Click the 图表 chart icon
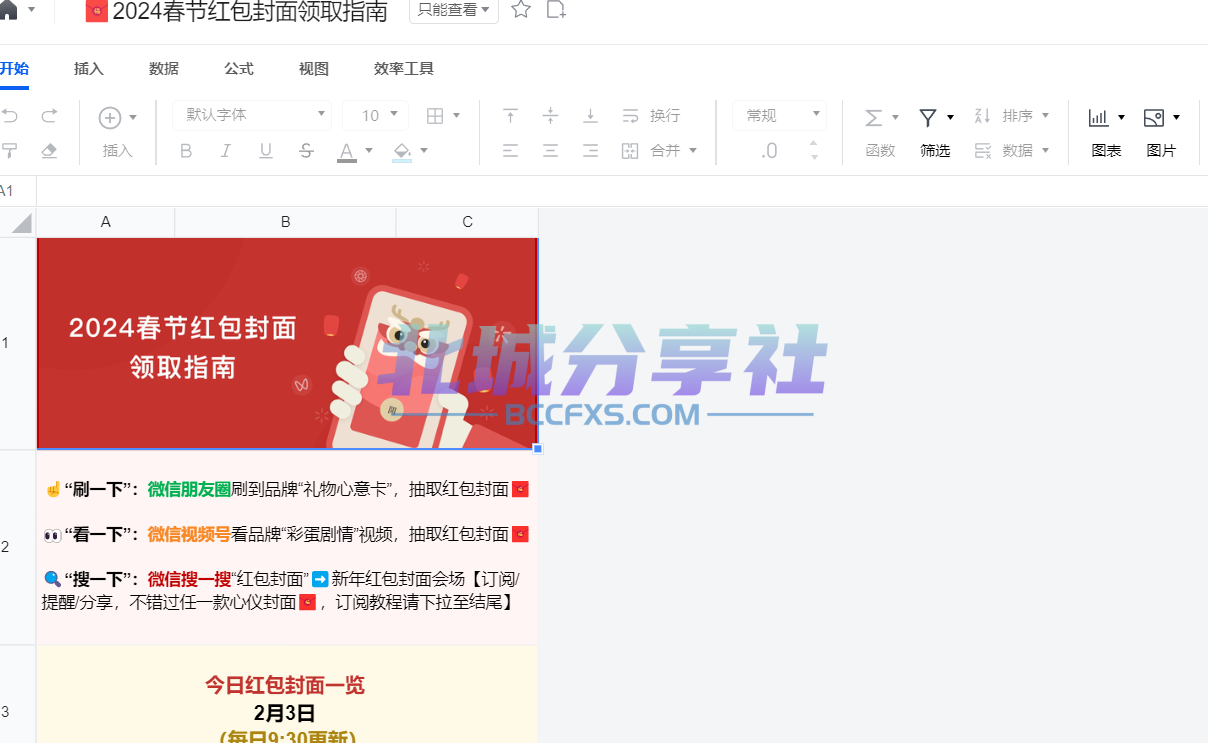The width and height of the screenshot is (1208, 743). [x=1098, y=118]
